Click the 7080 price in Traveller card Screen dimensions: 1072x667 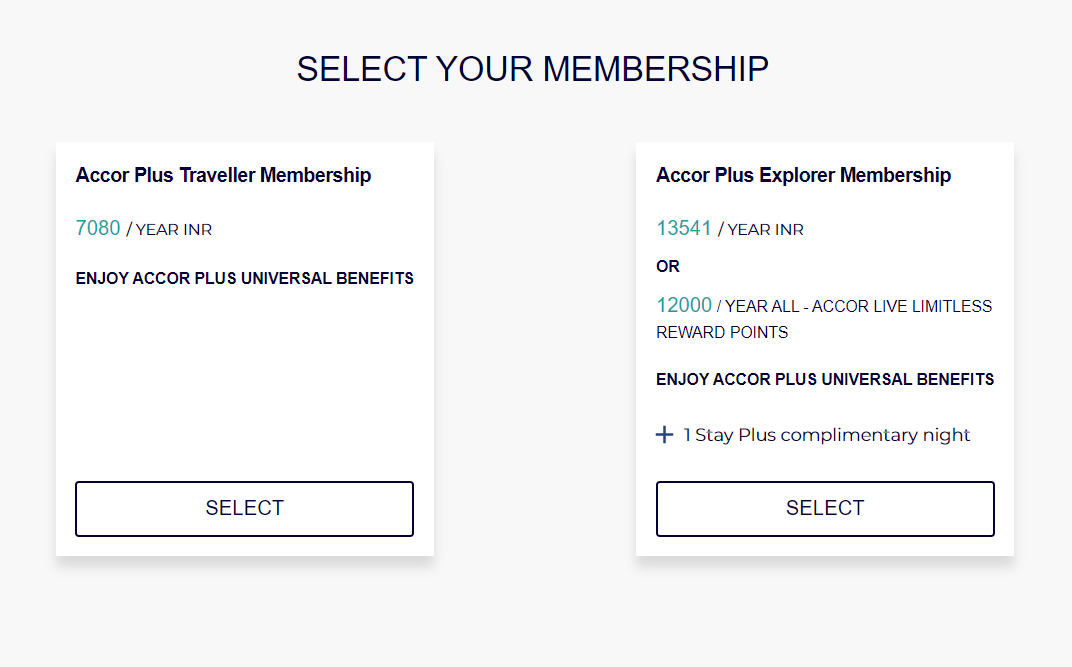point(98,228)
